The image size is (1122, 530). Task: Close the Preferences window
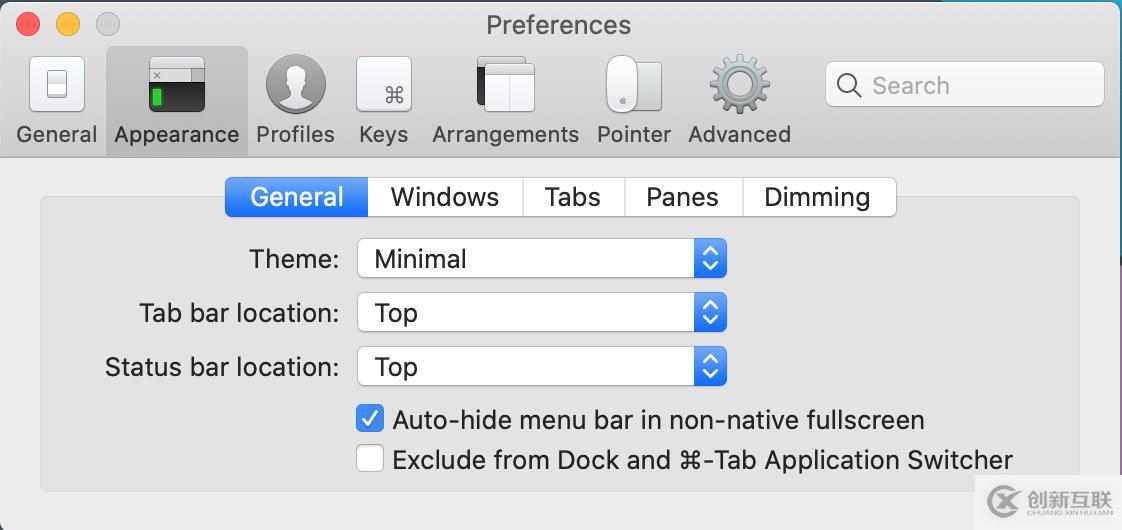point(28,24)
